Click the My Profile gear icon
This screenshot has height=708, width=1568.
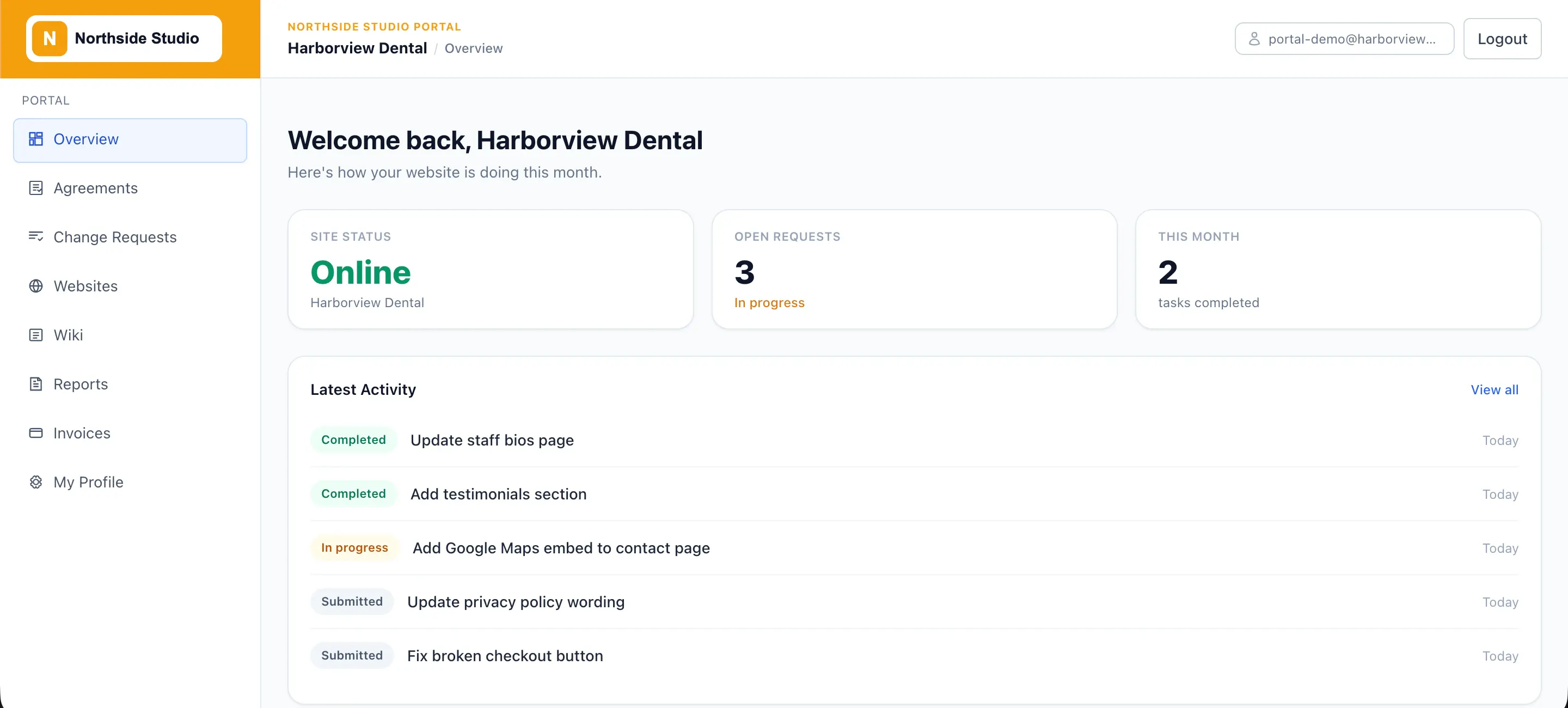pyautogui.click(x=36, y=482)
